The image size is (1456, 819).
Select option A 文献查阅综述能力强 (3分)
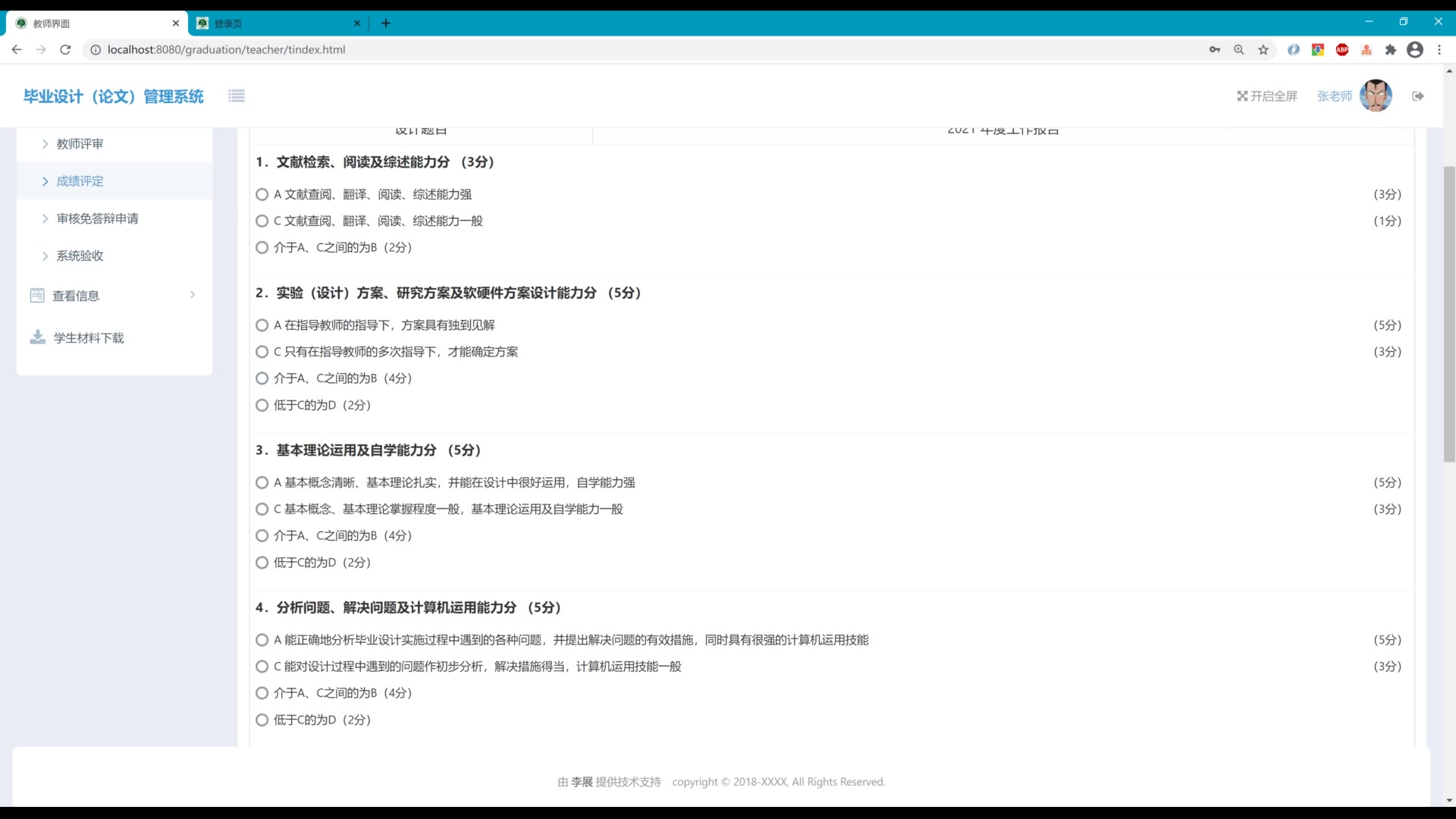pyautogui.click(x=262, y=195)
